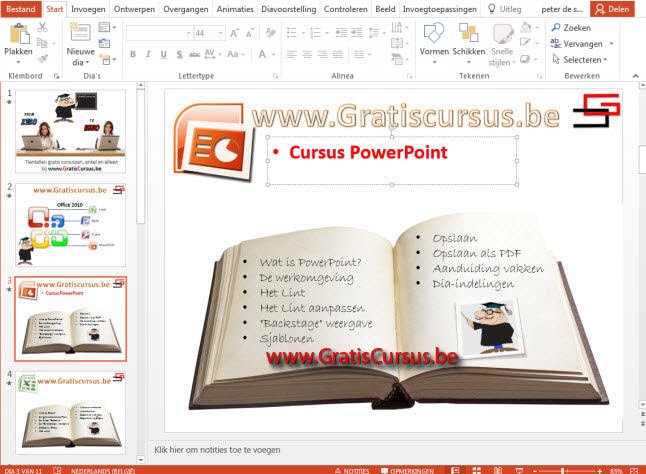
Task: Switch to the Overgangen tab
Action: [186, 9]
